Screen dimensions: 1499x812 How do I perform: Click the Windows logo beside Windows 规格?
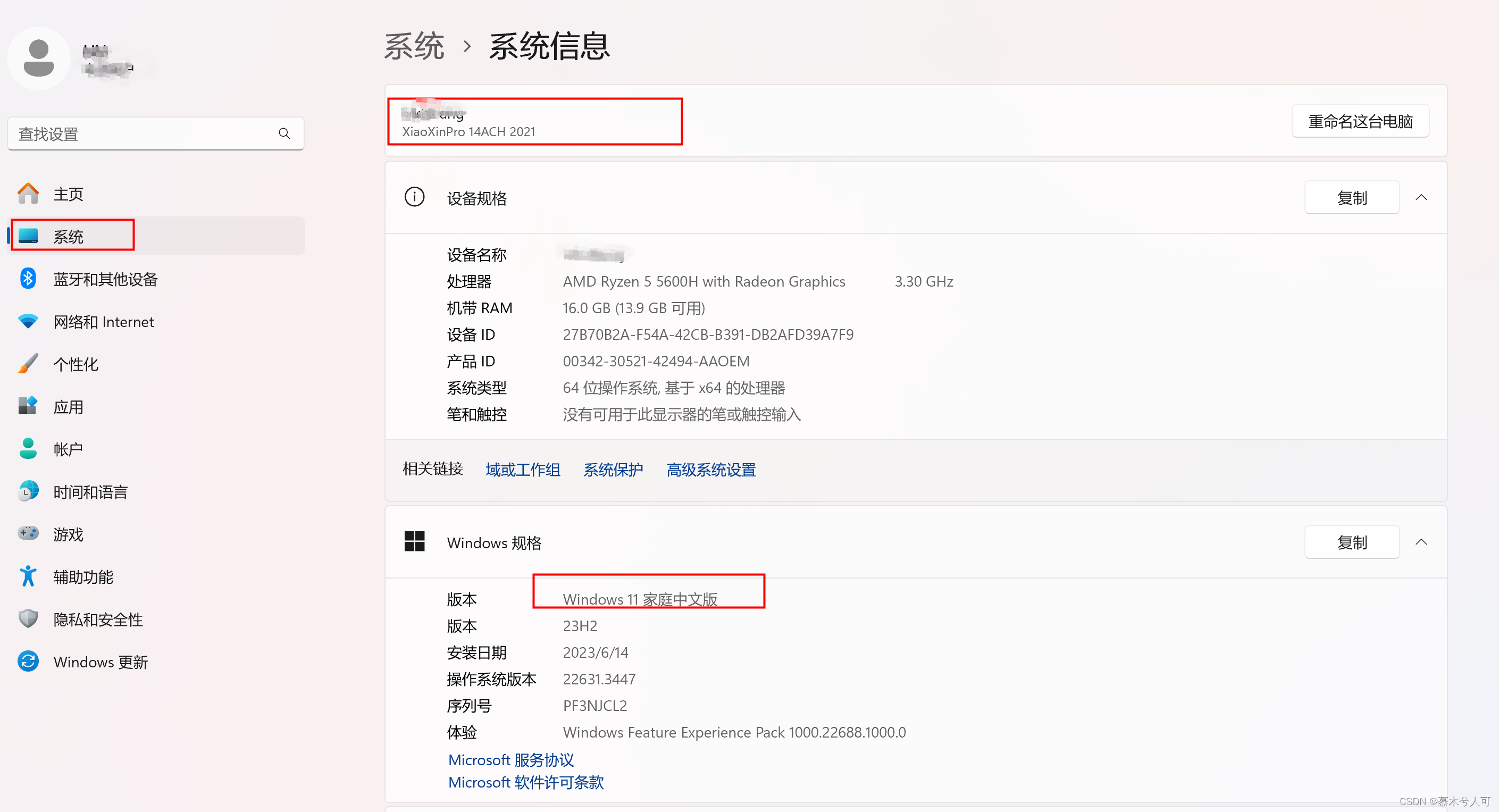[414, 542]
